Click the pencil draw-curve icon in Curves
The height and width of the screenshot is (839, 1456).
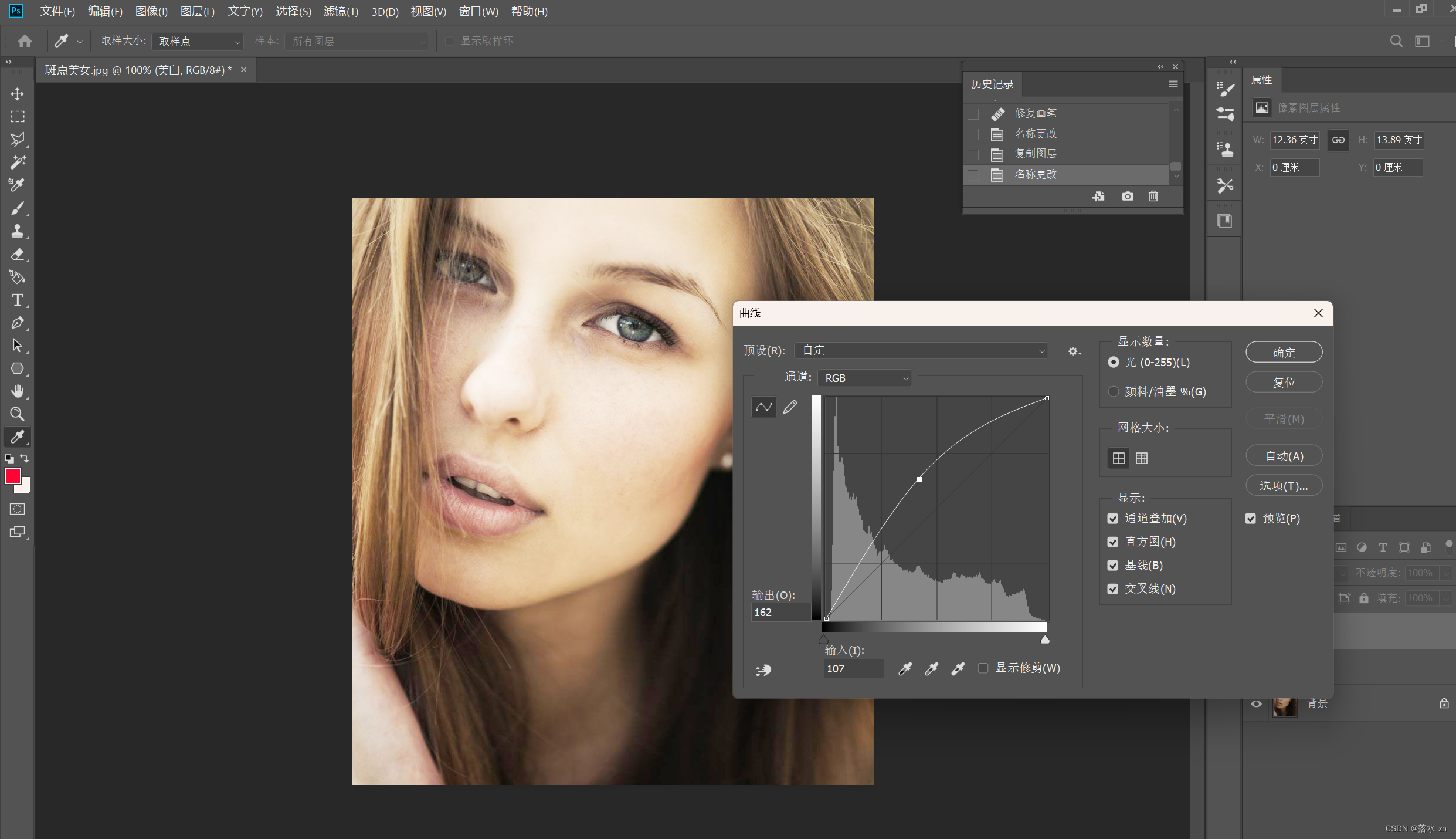[790, 407]
